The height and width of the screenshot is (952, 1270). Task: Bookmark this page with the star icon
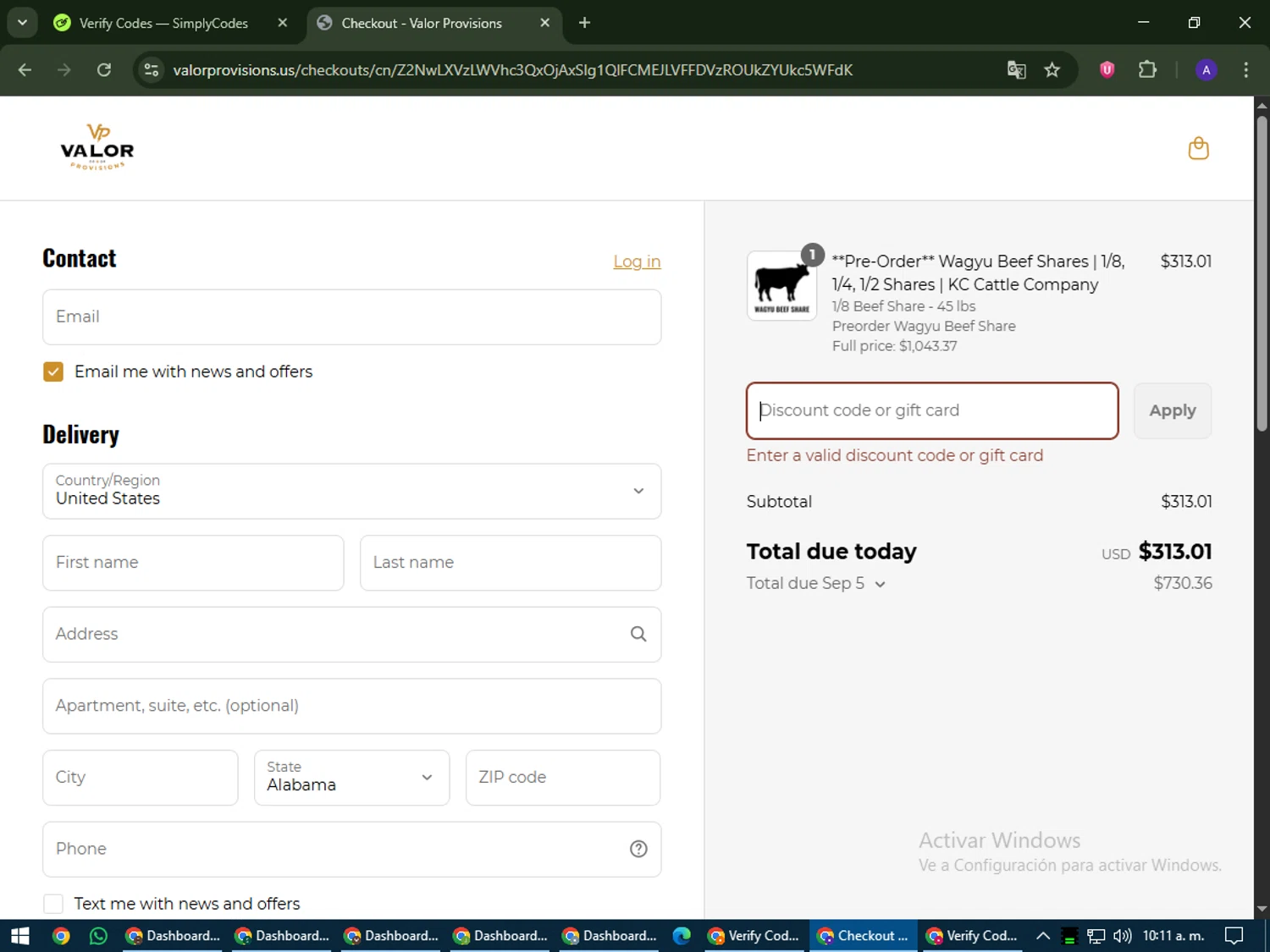(1052, 69)
